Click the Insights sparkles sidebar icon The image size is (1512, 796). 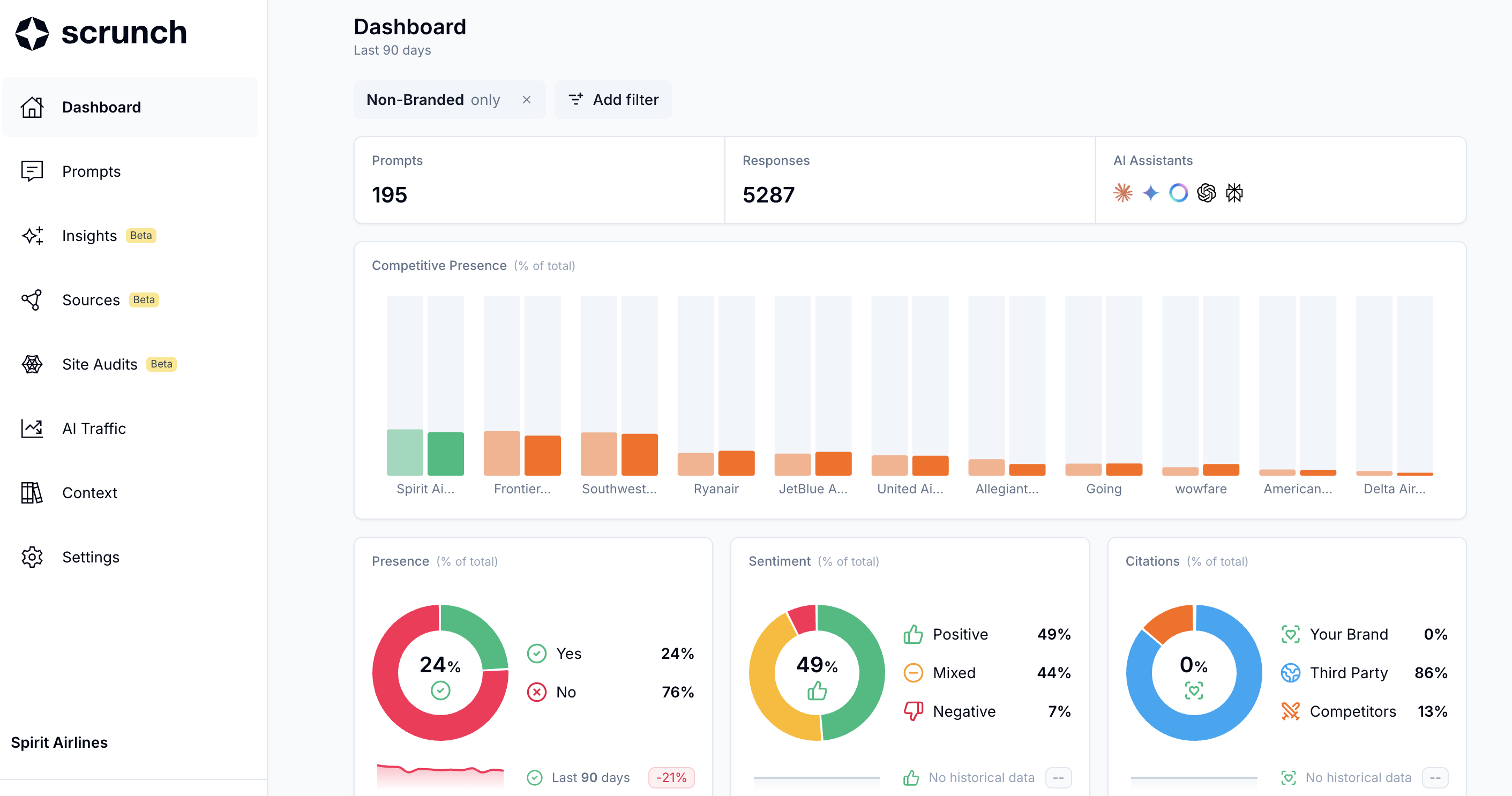(32, 235)
